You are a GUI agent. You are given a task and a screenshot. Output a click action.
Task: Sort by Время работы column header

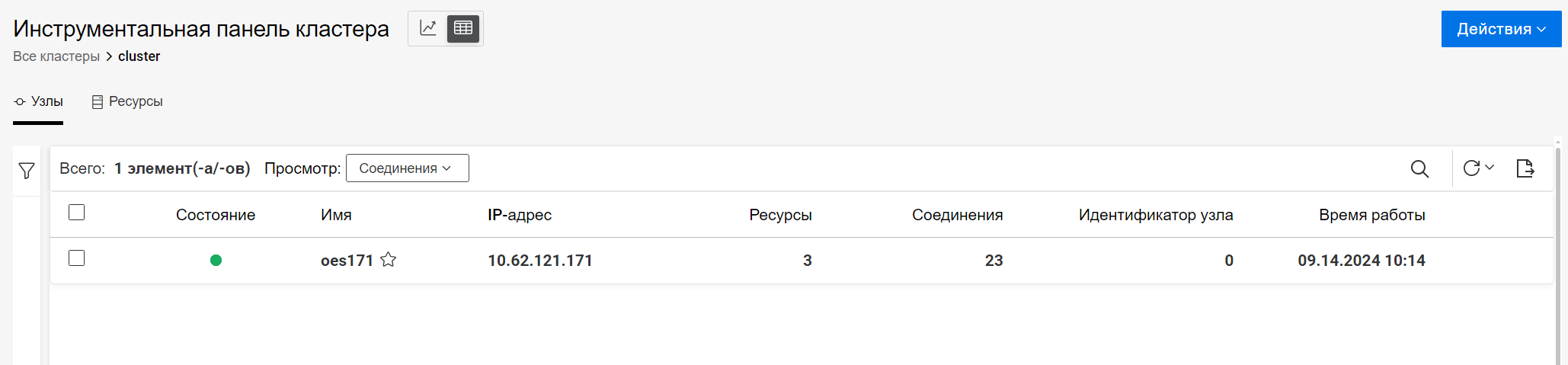(x=1371, y=215)
